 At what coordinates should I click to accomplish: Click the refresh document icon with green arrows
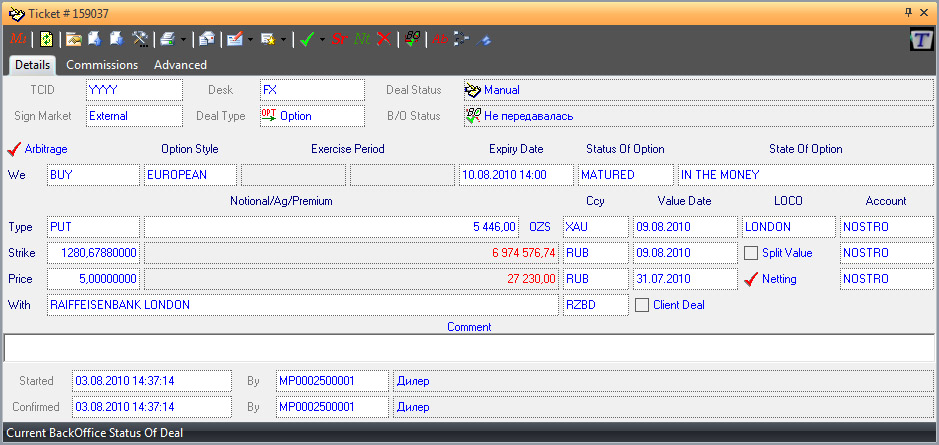(46, 40)
